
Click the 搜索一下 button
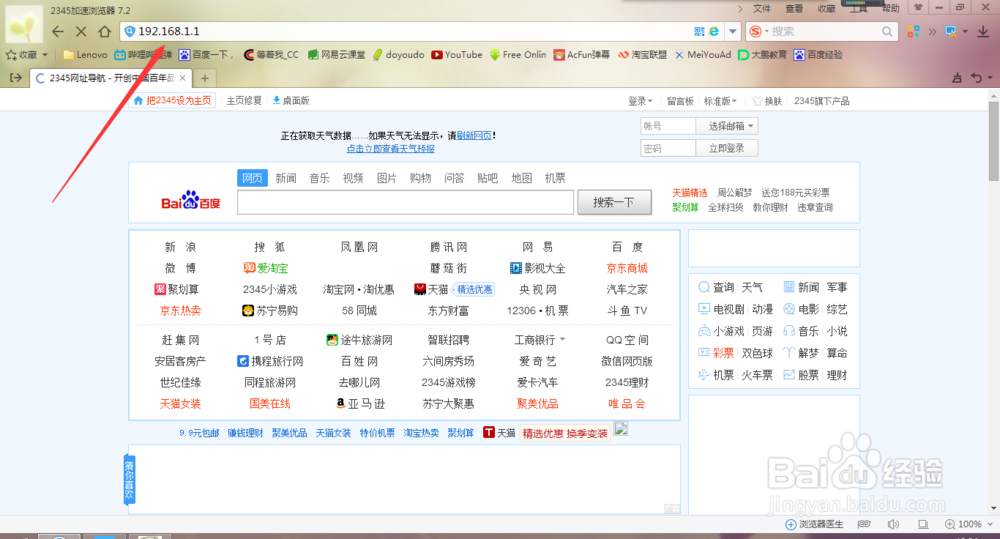pyautogui.click(x=614, y=202)
